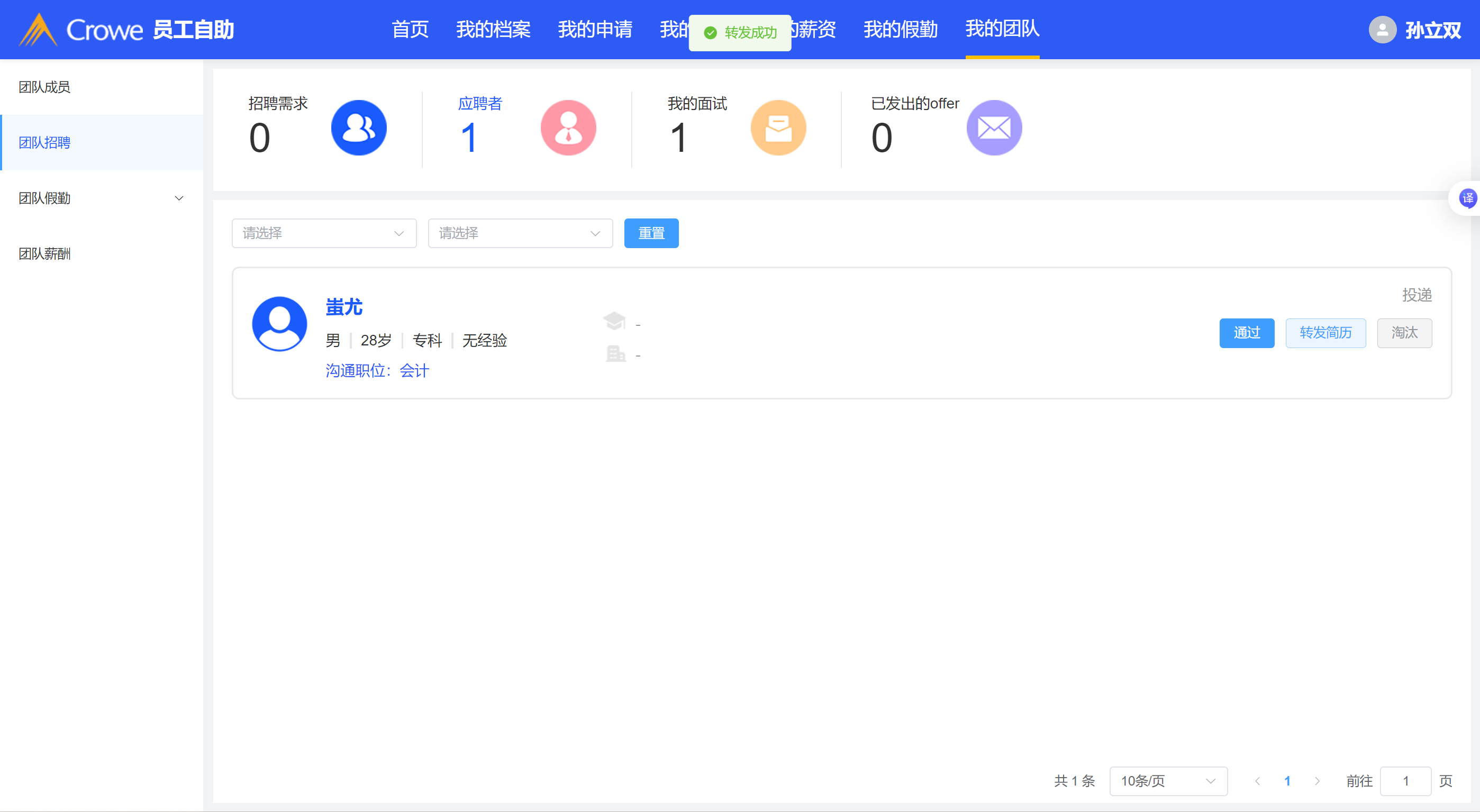Click the blue recruitment needs people icon
The image size is (1480, 812).
(x=359, y=127)
